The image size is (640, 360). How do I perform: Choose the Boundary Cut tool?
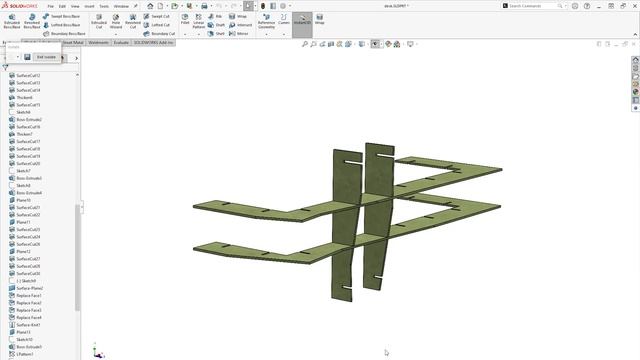(160, 33)
